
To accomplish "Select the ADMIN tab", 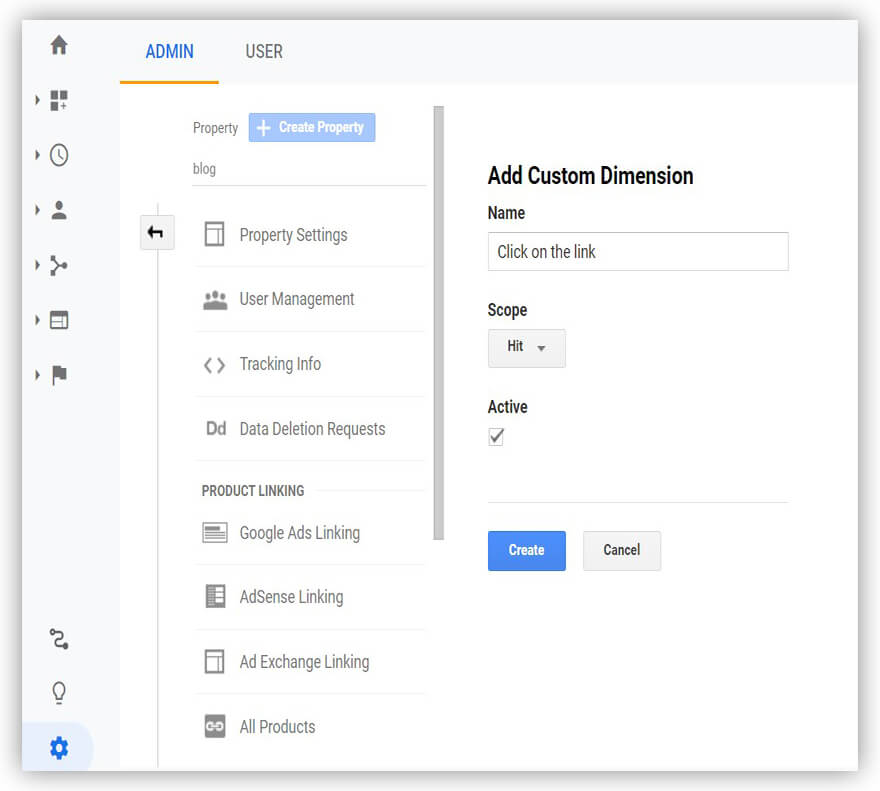I will click(168, 52).
